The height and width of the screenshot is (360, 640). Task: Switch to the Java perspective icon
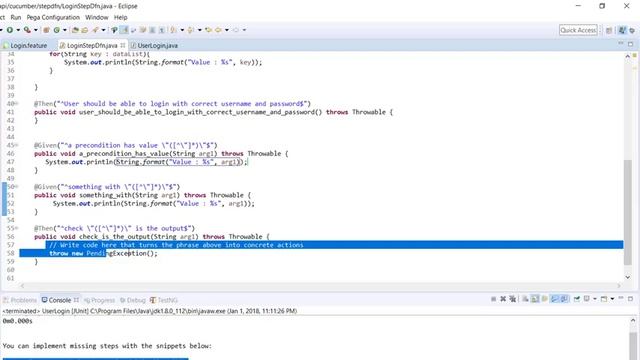(x=622, y=30)
